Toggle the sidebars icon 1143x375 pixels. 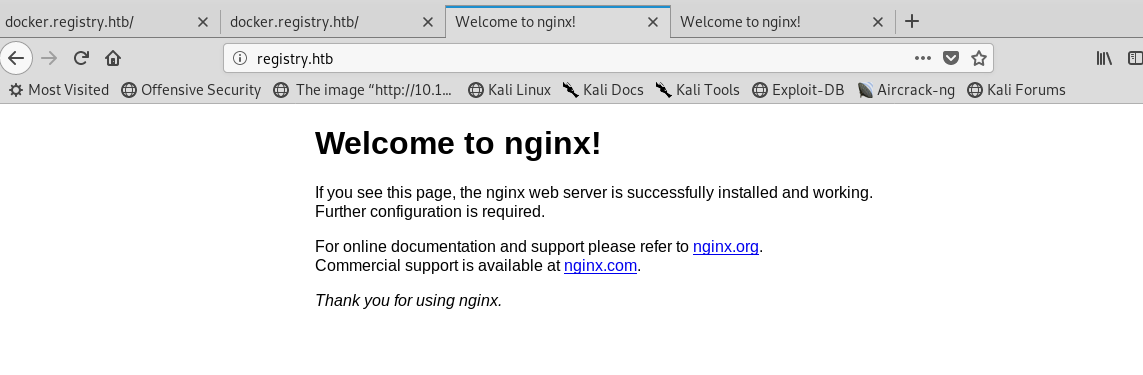point(1135,58)
